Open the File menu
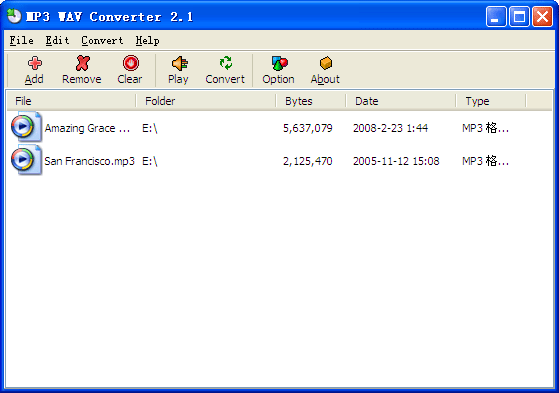Screen dimensions: 559x393 tap(21, 41)
